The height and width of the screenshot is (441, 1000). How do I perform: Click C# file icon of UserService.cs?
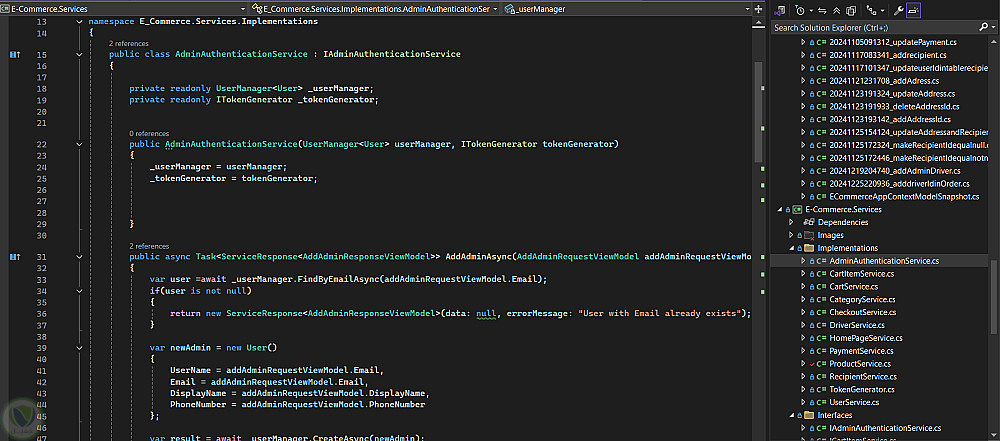[x=821, y=402]
